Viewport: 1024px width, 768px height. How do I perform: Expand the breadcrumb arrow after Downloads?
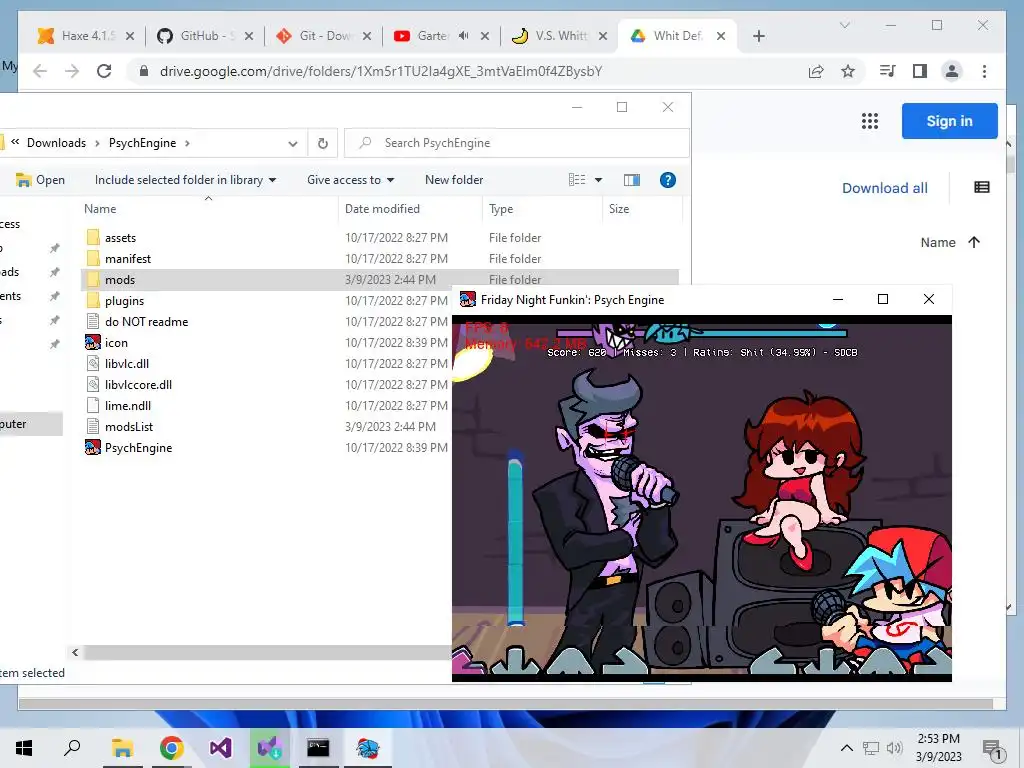tap(97, 143)
